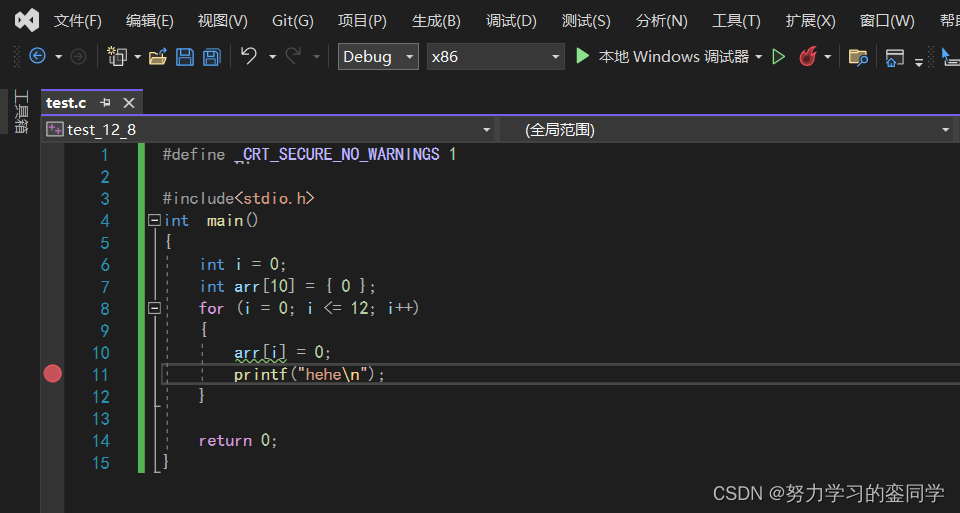Open the back navigation history dropdown arrow
The width and height of the screenshot is (960, 513).
pos(59,57)
